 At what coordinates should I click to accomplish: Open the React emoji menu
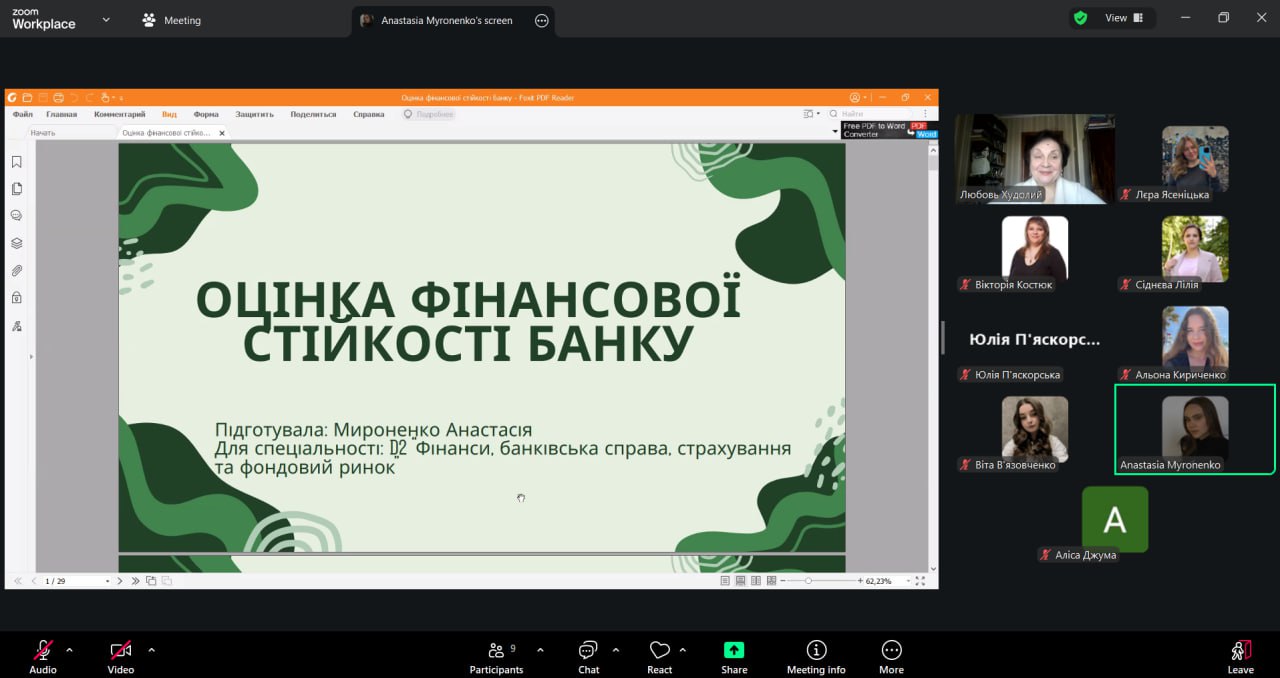click(659, 656)
